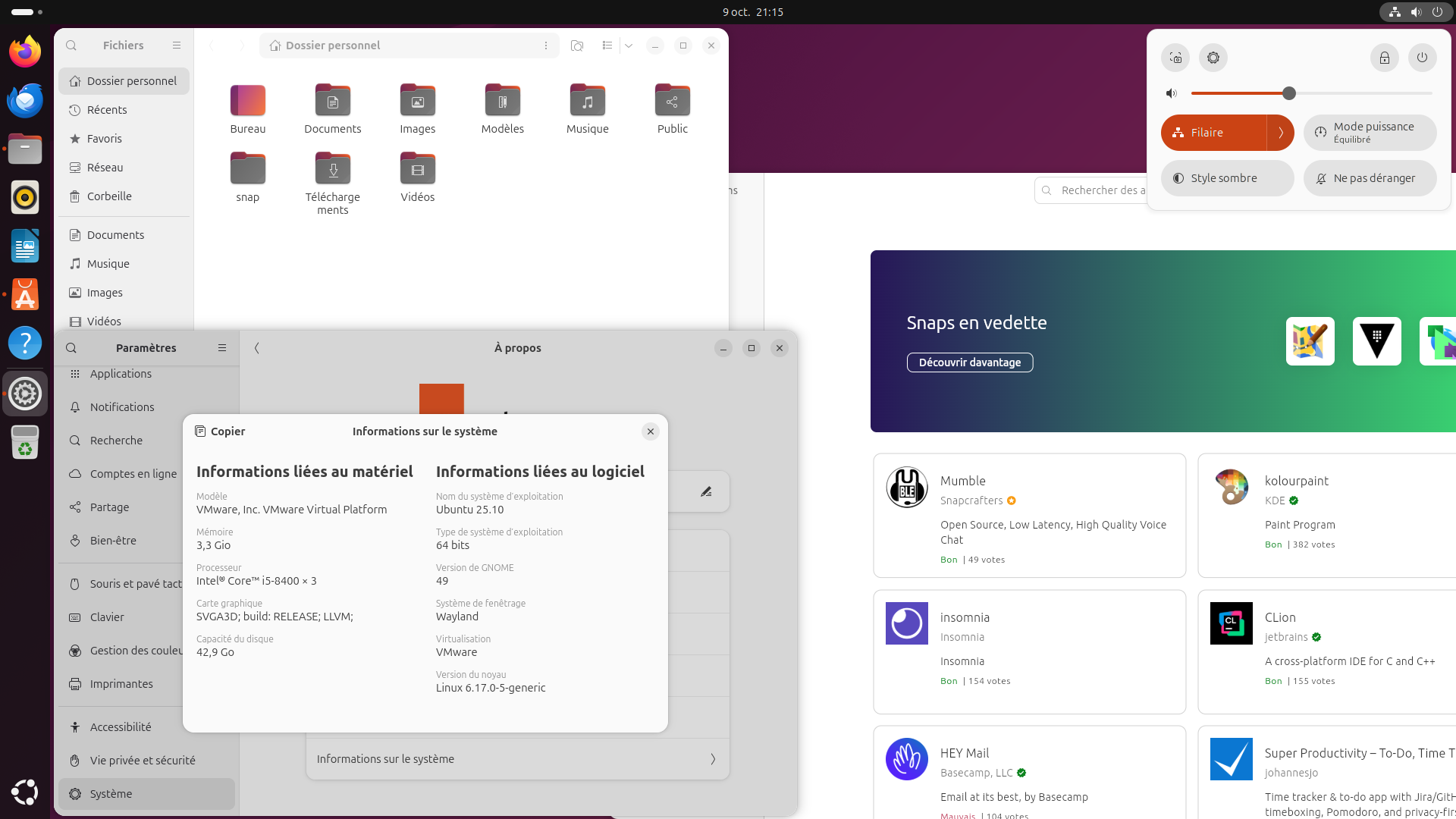Viewport: 1456px width, 819px height.
Task: Click the Rechercher des applications search field
Action: 1100,190
